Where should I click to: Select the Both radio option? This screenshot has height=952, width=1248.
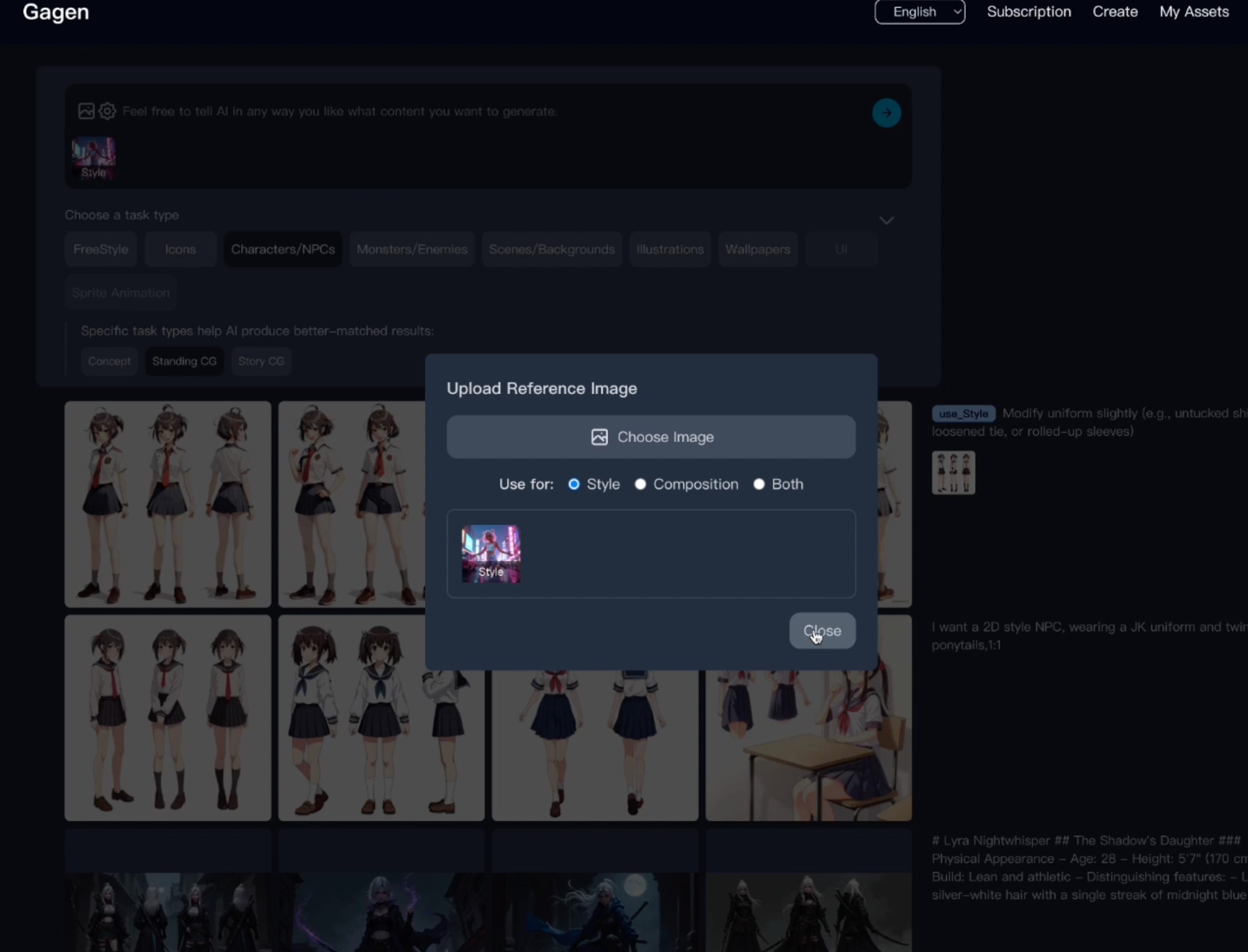point(759,484)
